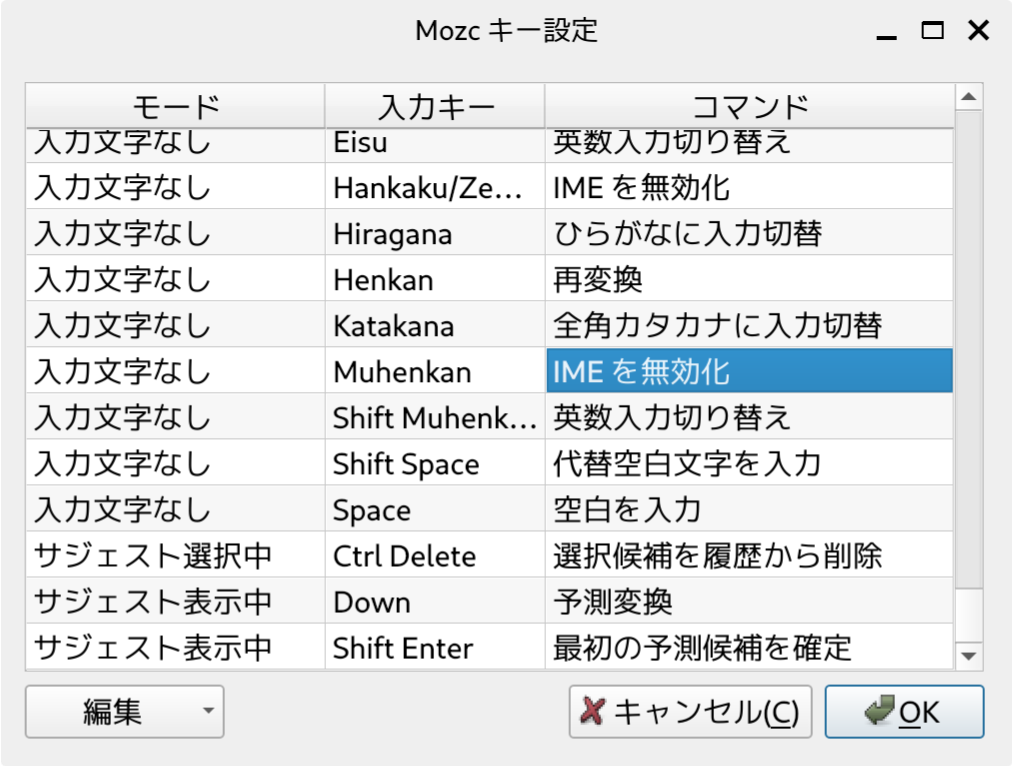Maximize the Mozc キー設定 window

pyautogui.click(x=932, y=31)
